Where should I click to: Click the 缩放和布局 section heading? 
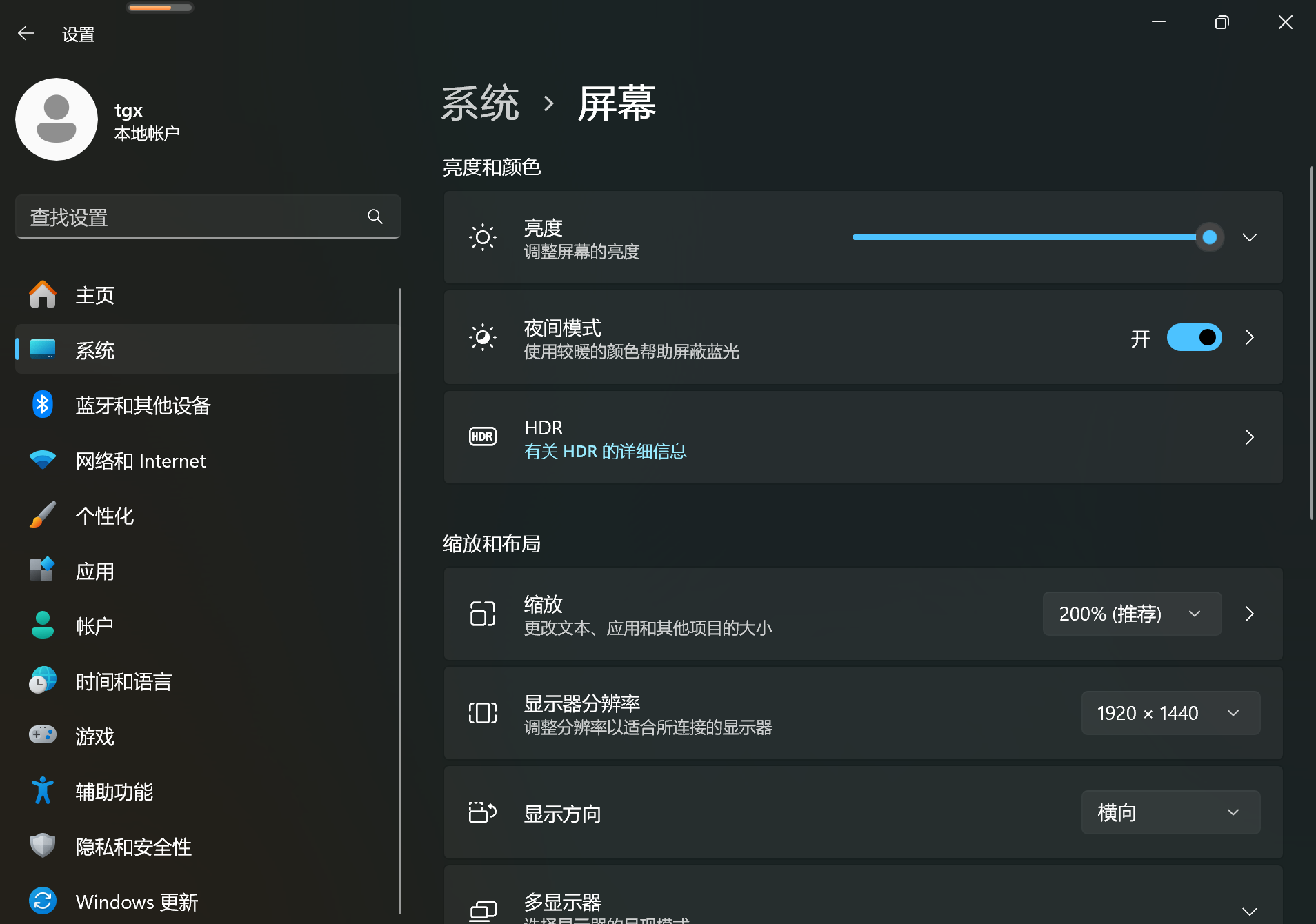click(x=492, y=543)
